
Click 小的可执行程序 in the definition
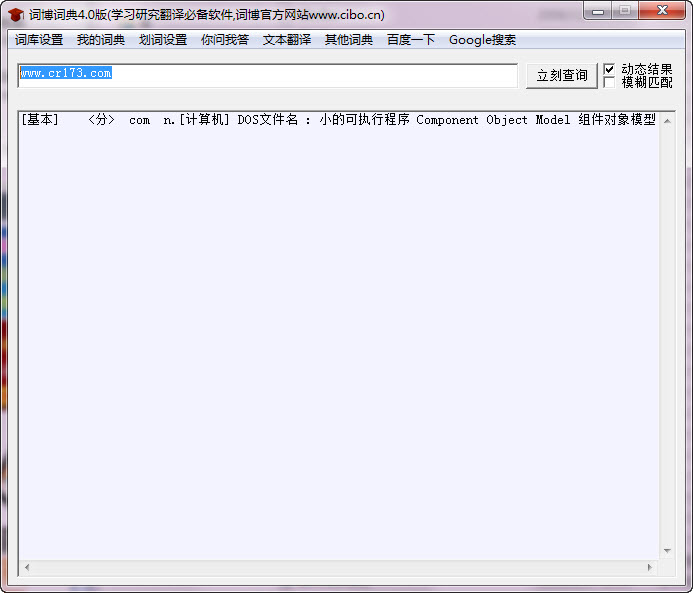pos(365,119)
